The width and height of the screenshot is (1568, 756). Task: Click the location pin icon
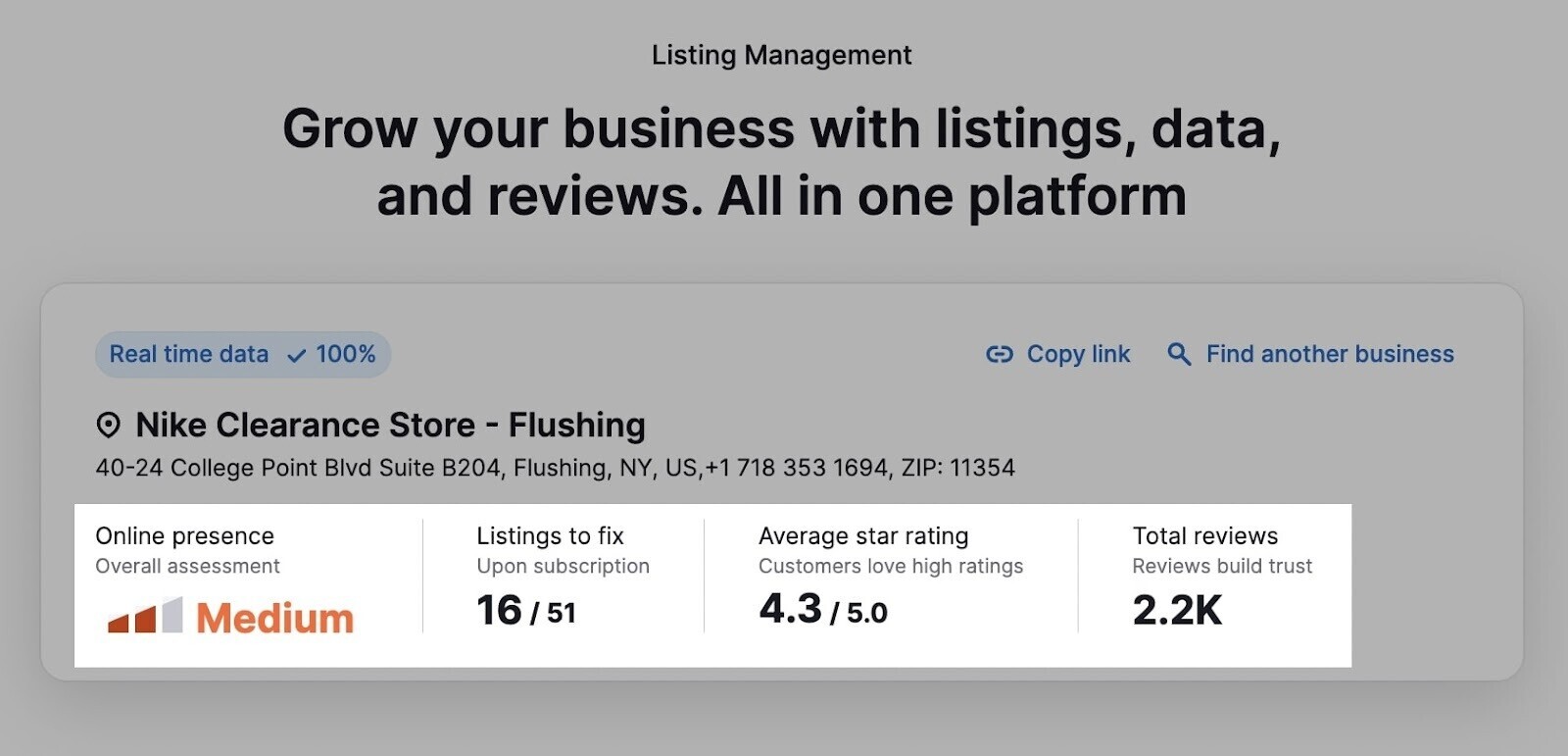pos(108,426)
